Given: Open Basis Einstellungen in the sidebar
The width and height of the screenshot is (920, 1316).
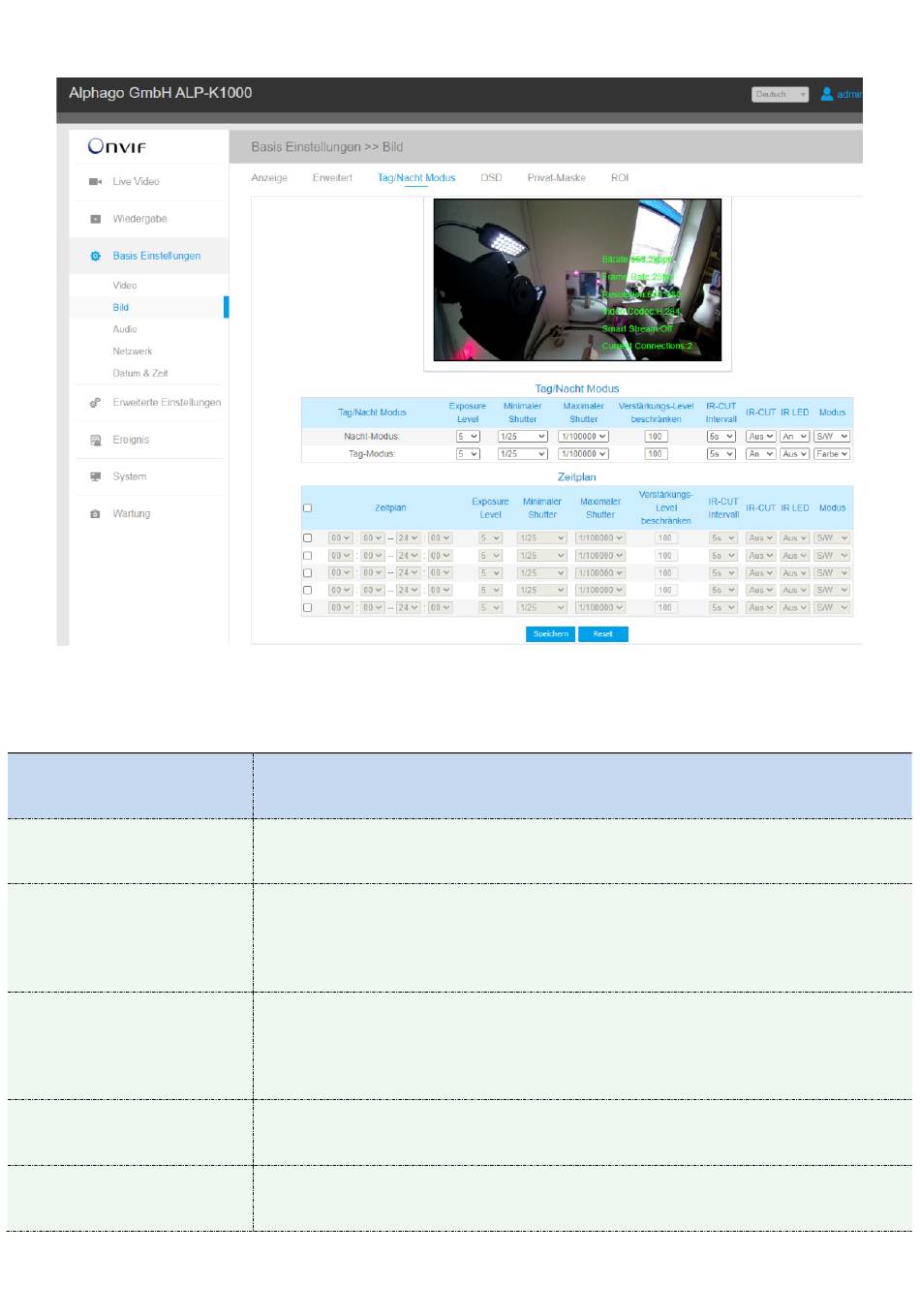Looking at the screenshot, I should (x=157, y=256).
